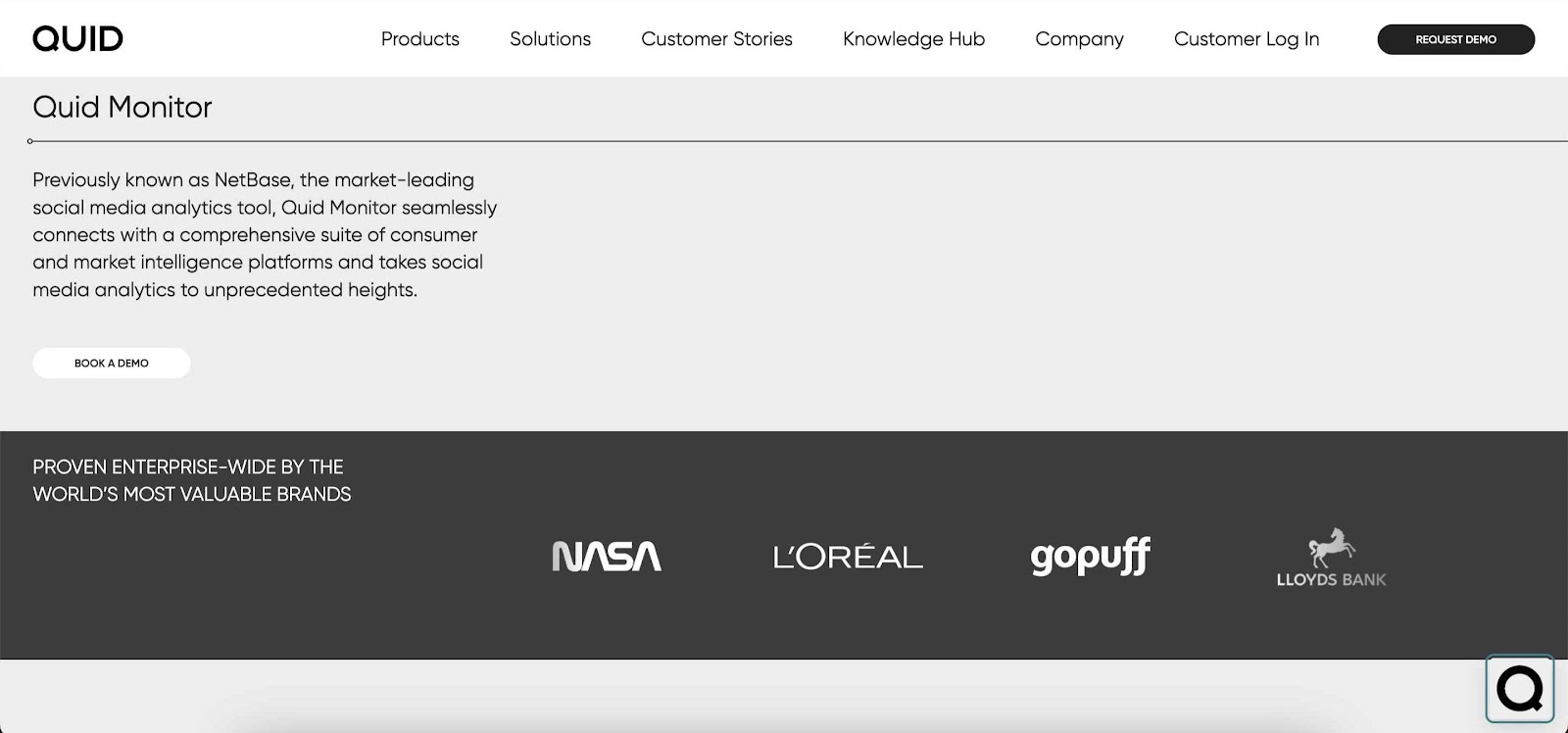Select Customer Log In link
Image resolution: width=1568 pixels, height=733 pixels.
[x=1247, y=39]
